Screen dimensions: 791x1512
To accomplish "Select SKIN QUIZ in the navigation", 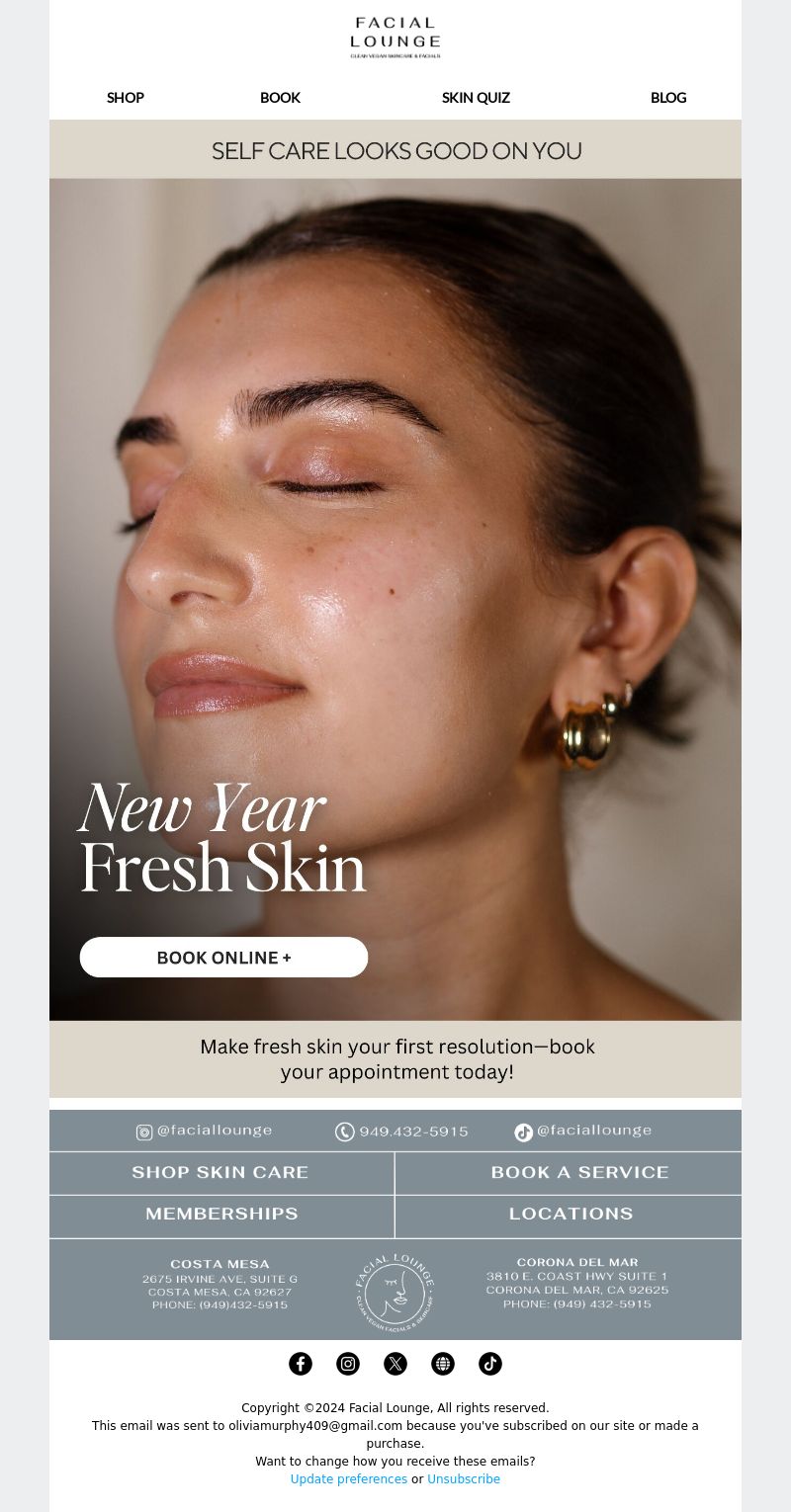I will (x=476, y=98).
